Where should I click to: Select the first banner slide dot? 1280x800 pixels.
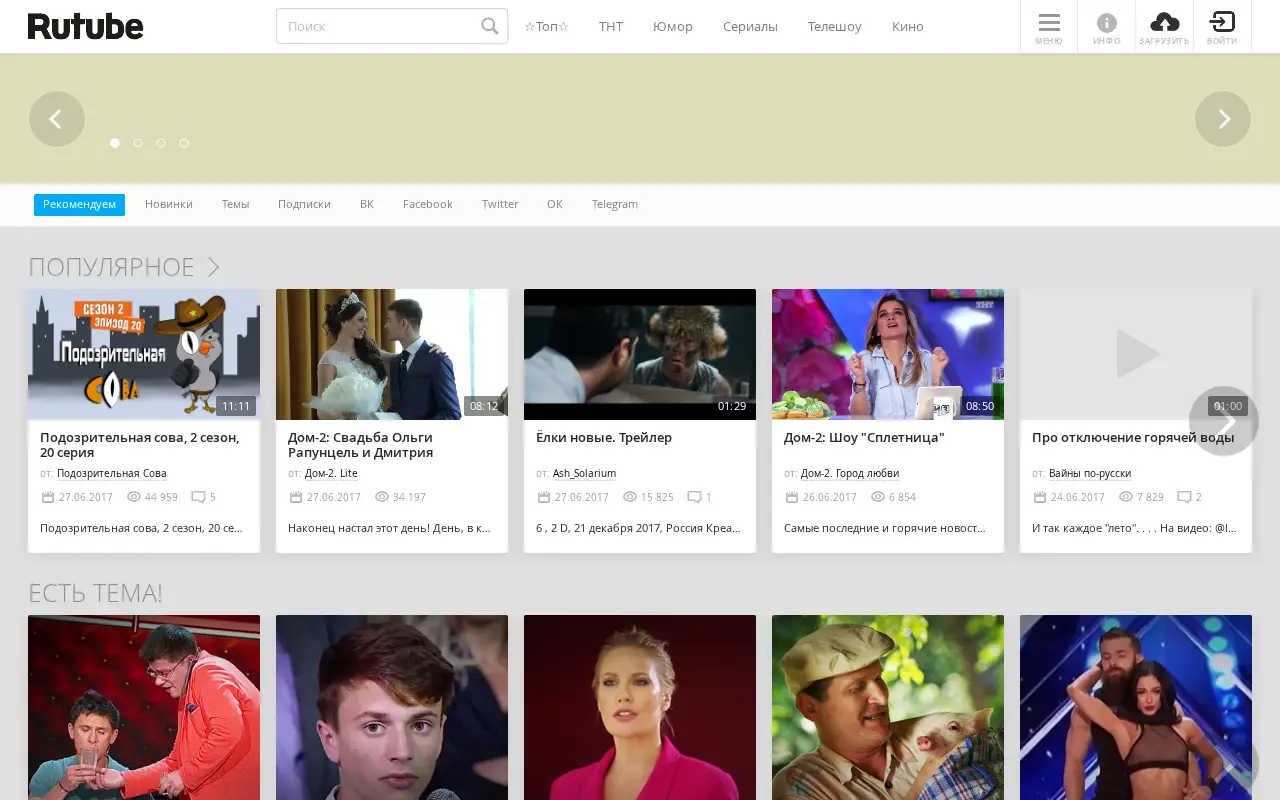115,143
